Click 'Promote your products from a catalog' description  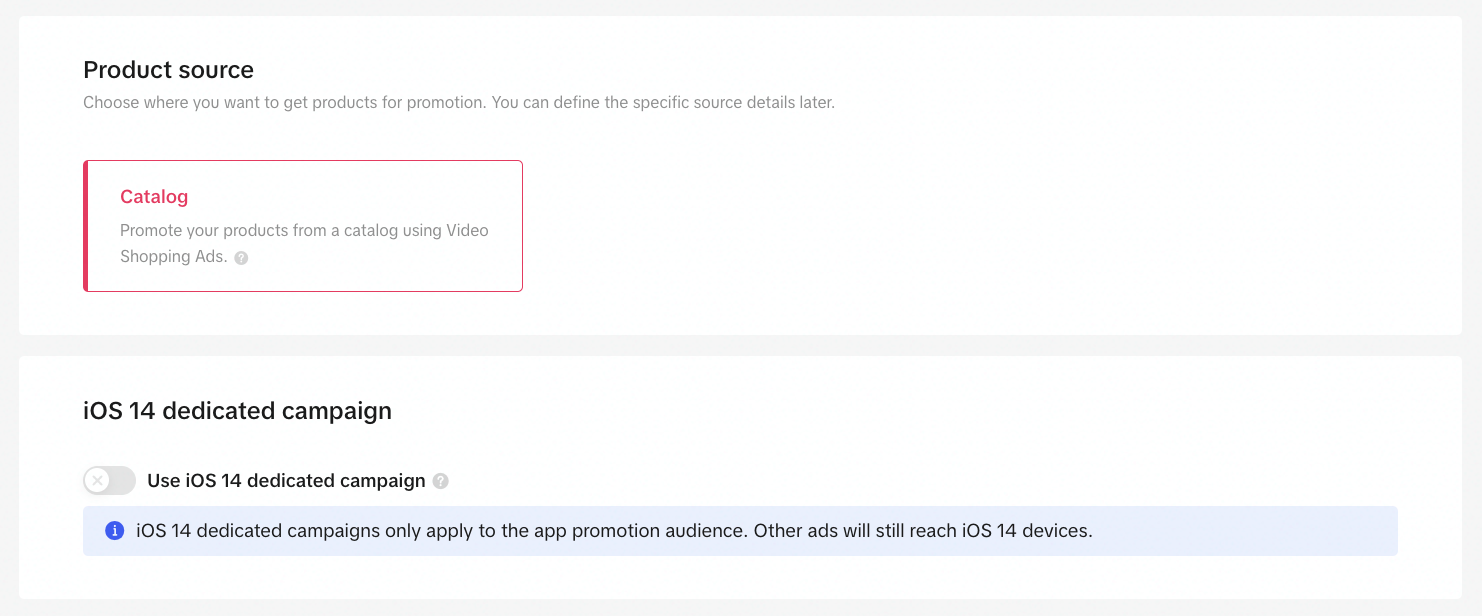click(304, 243)
